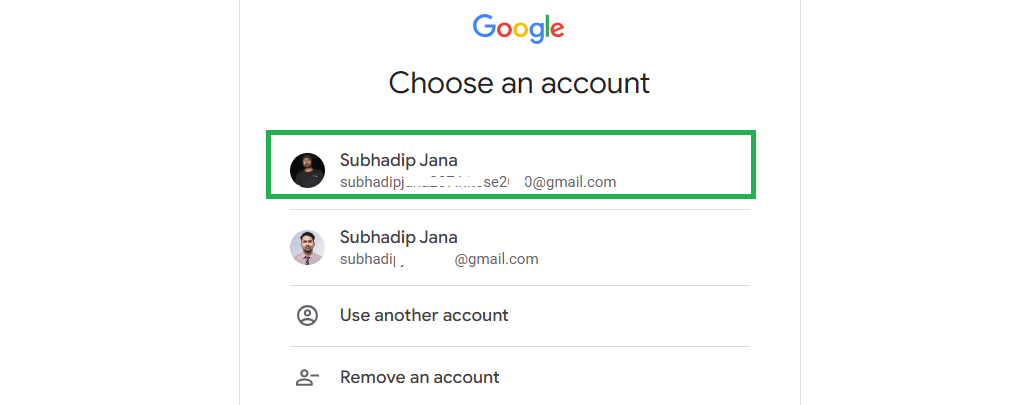Click the light-background profile photo of the second account
The width and height of the screenshot is (1020, 405).
pos(307,247)
